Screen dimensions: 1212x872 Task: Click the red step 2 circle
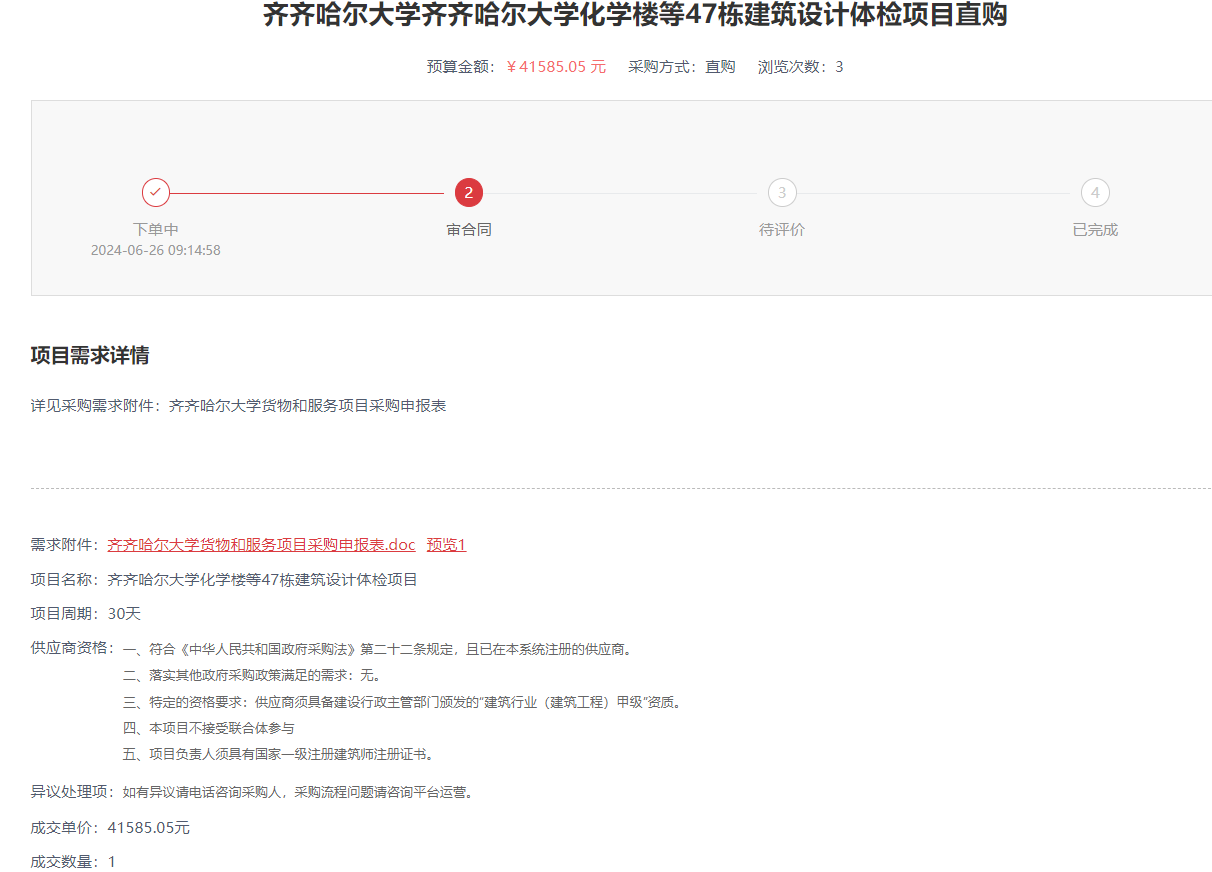pos(469,192)
